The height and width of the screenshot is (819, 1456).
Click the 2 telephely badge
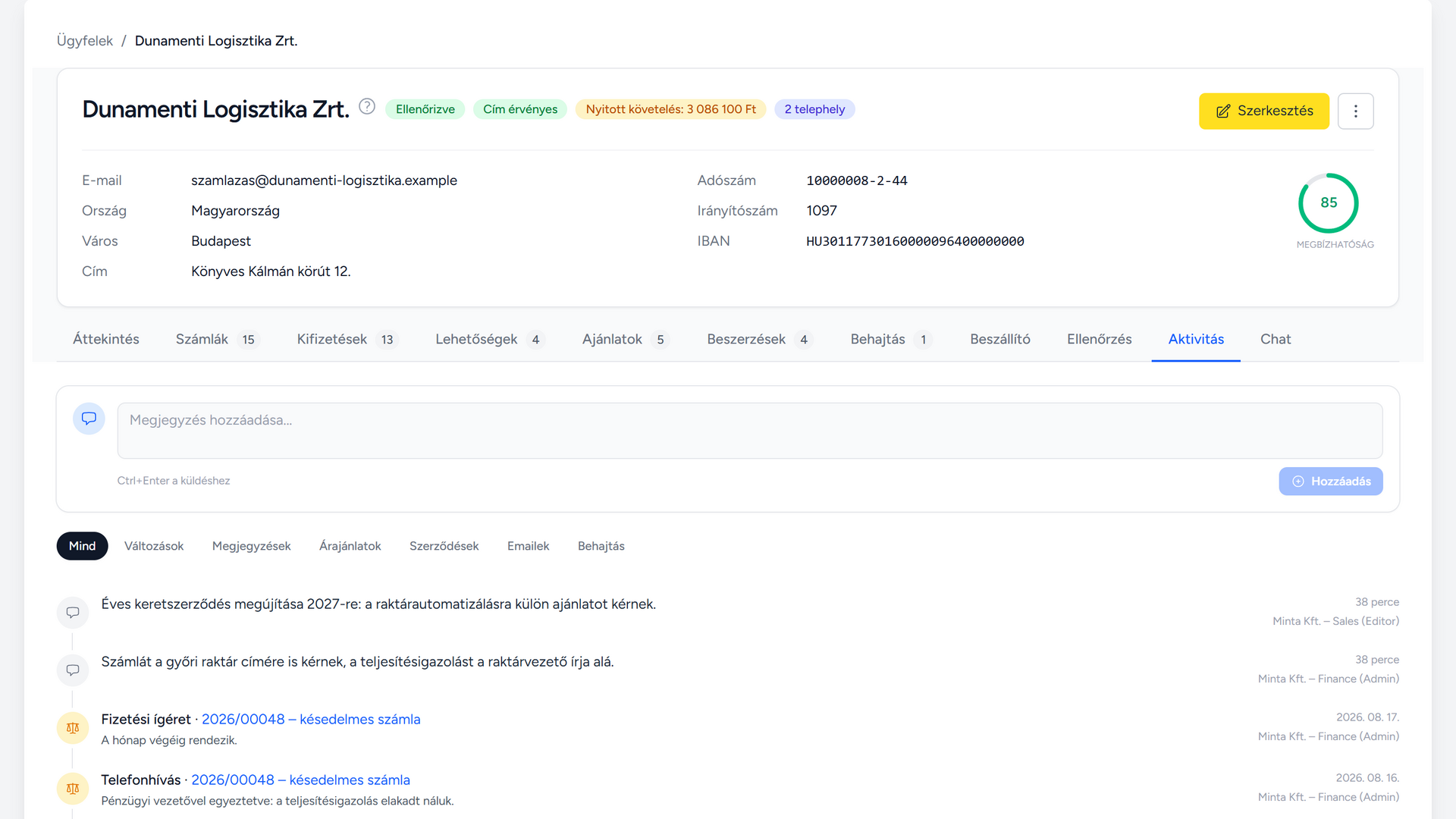[x=814, y=109]
